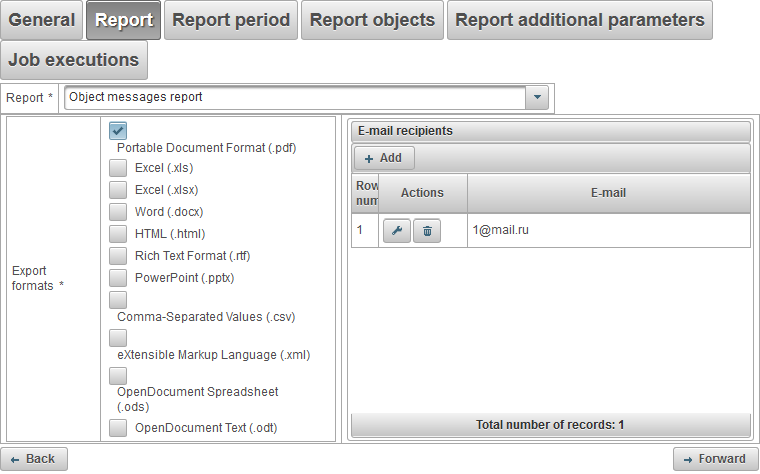Select HTML (.html) export checkbox
Image resolution: width=760 pixels, height=474 pixels.
(118, 234)
